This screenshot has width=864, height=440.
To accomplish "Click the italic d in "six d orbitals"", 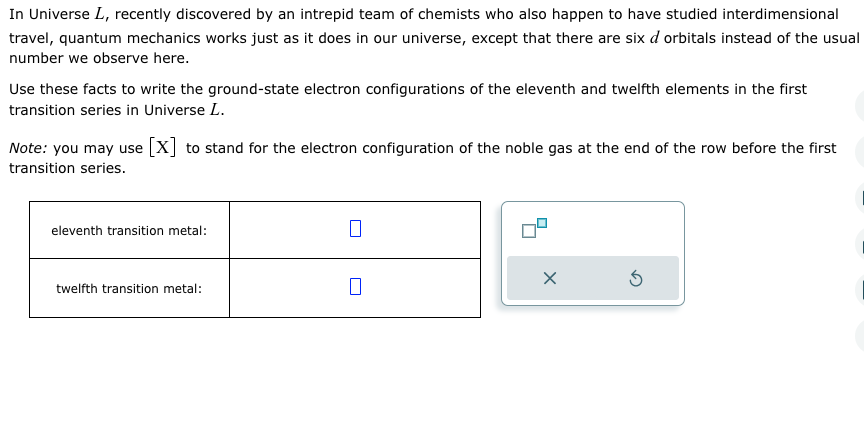I will pyautogui.click(x=655, y=38).
